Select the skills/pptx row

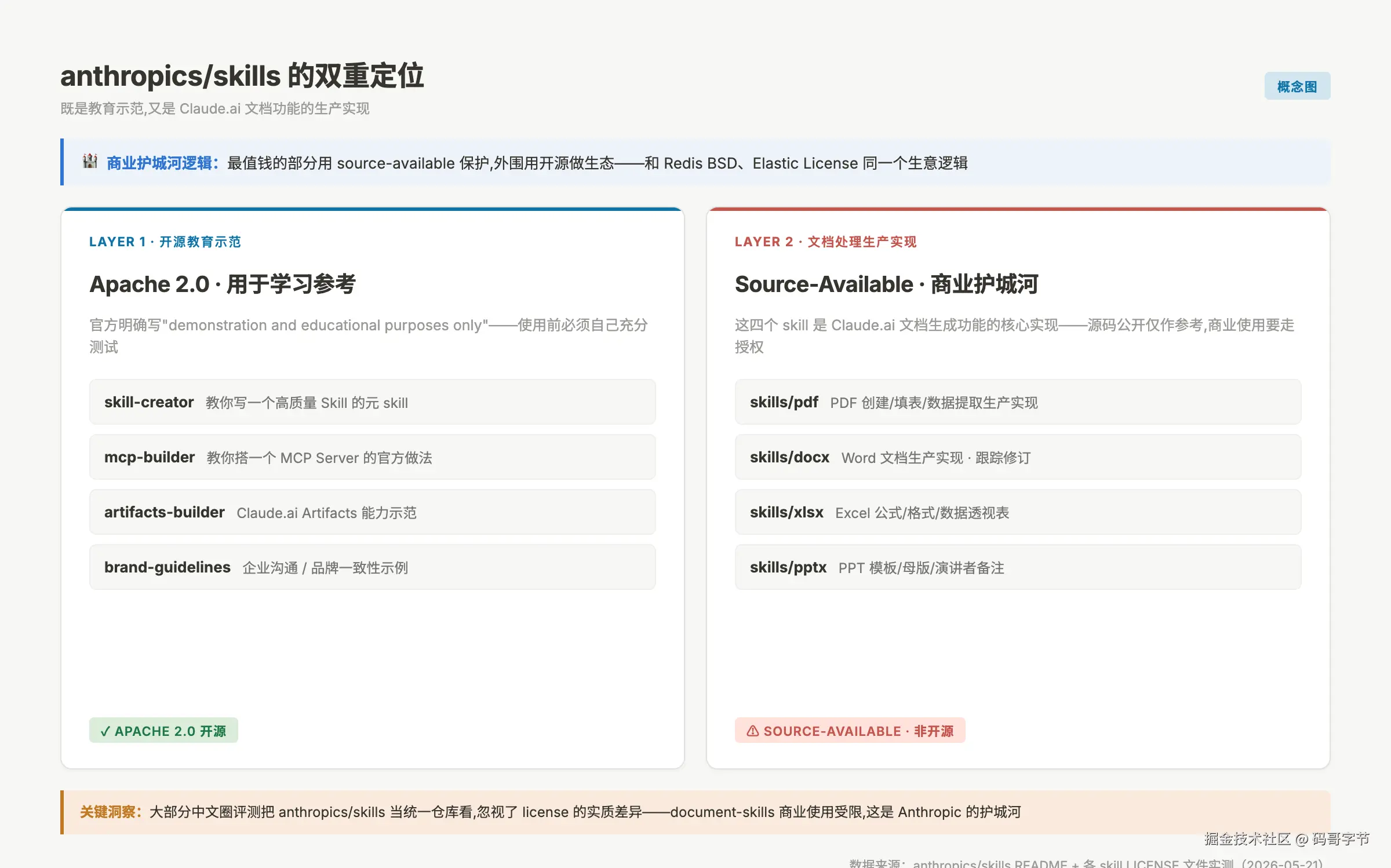pos(1018,567)
